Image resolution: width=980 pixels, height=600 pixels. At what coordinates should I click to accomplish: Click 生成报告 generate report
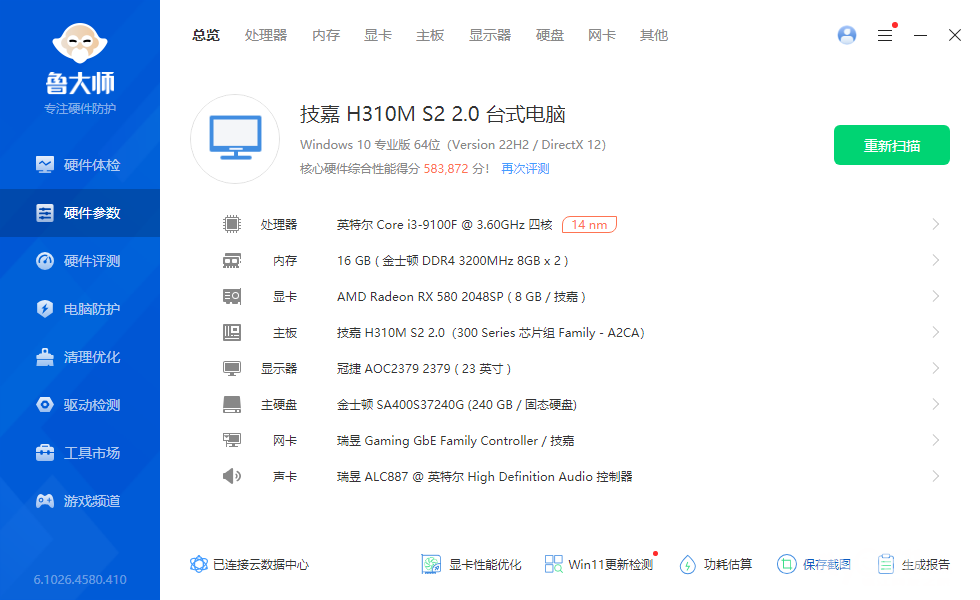coord(913,564)
